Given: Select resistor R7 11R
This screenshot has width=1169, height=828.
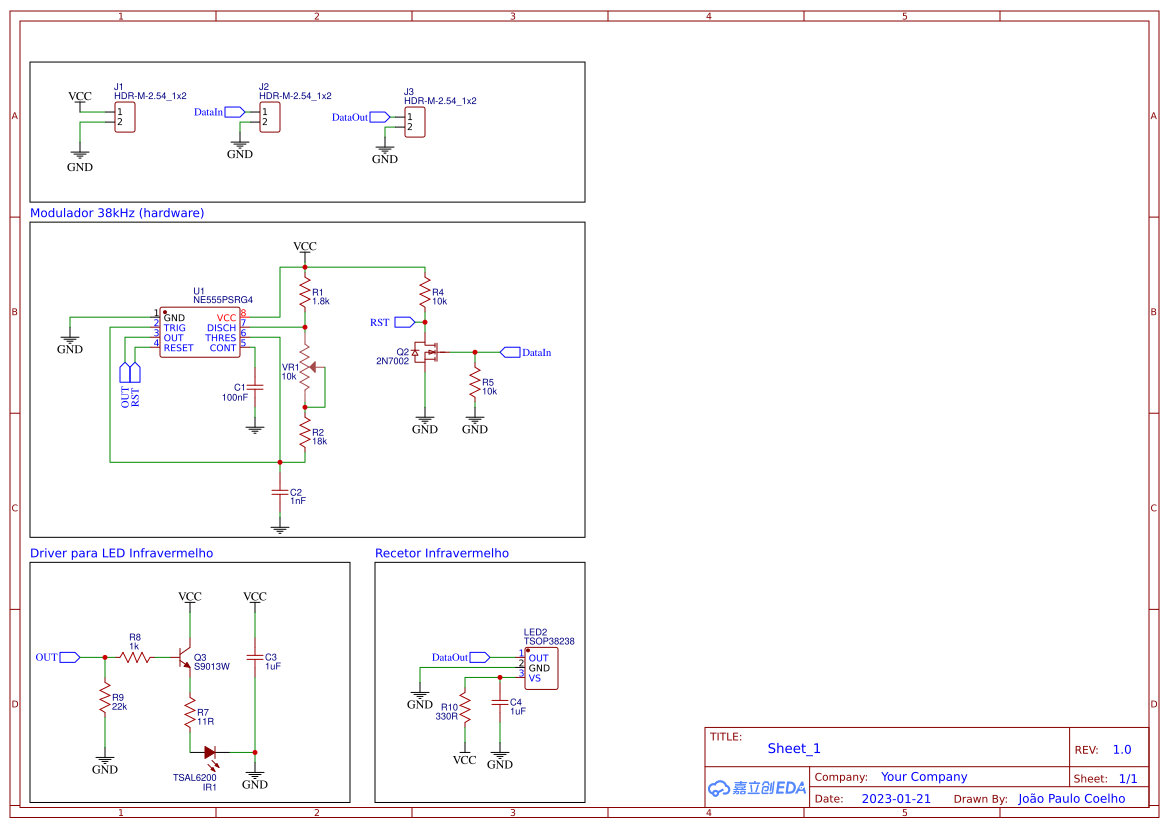Looking at the screenshot, I should [x=189, y=715].
